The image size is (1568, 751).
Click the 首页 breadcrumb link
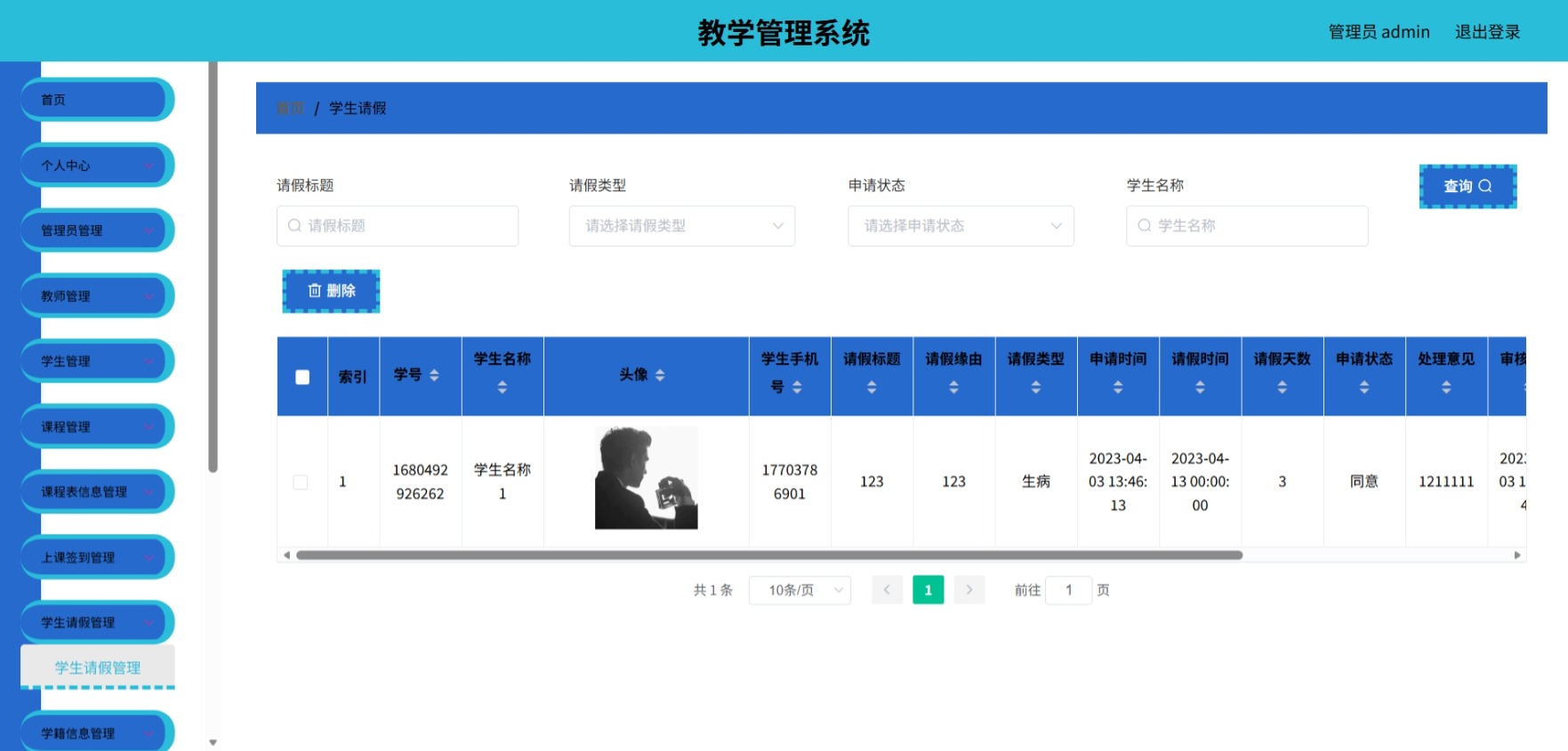coord(290,108)
